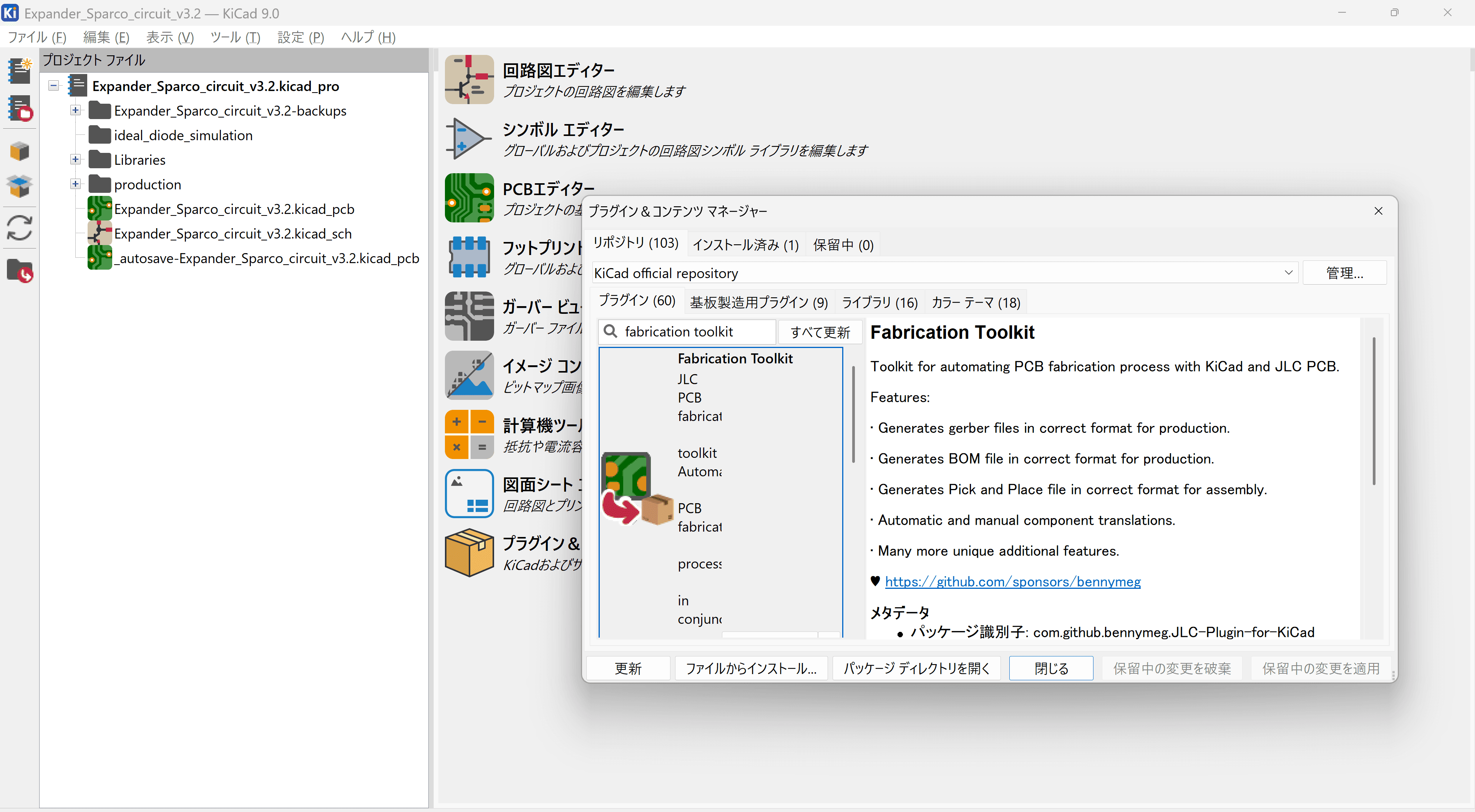The width and height of the screenshot is (1475, 812).
Task: Click the unarchive project open-box icon
Action: 20,186
